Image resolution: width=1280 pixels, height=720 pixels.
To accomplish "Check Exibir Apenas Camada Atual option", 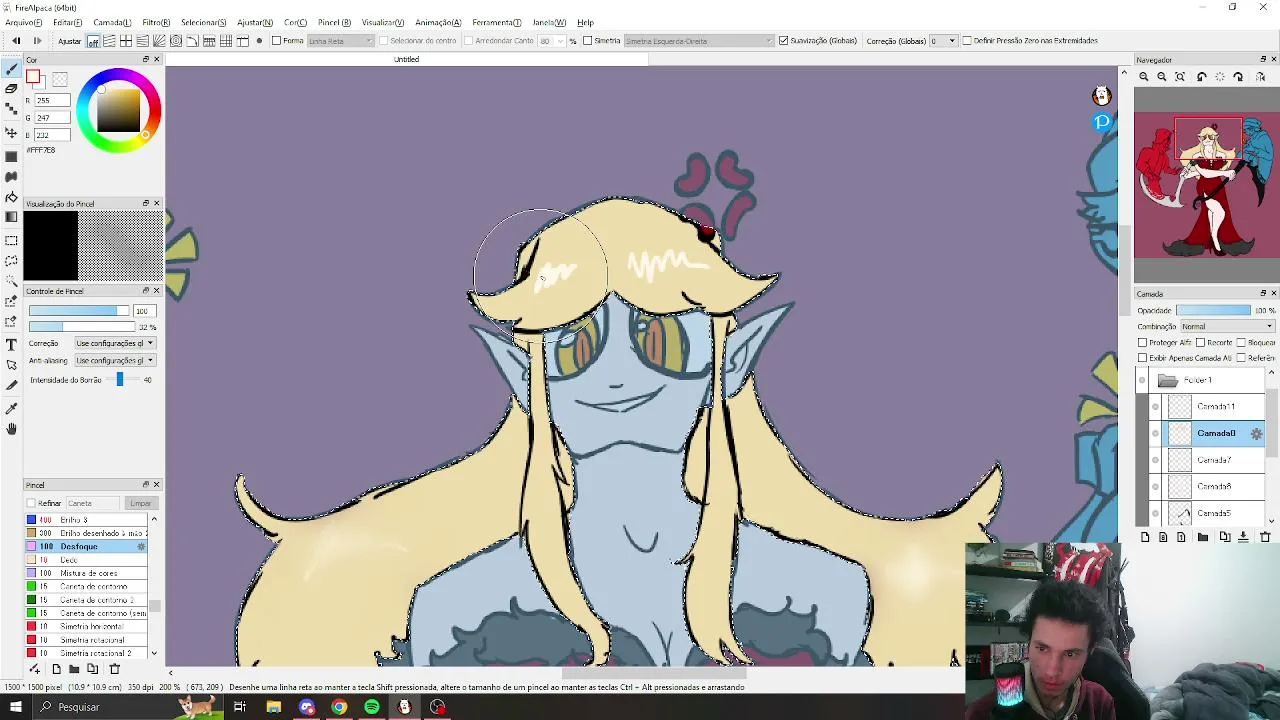I will coord(1143,358).
